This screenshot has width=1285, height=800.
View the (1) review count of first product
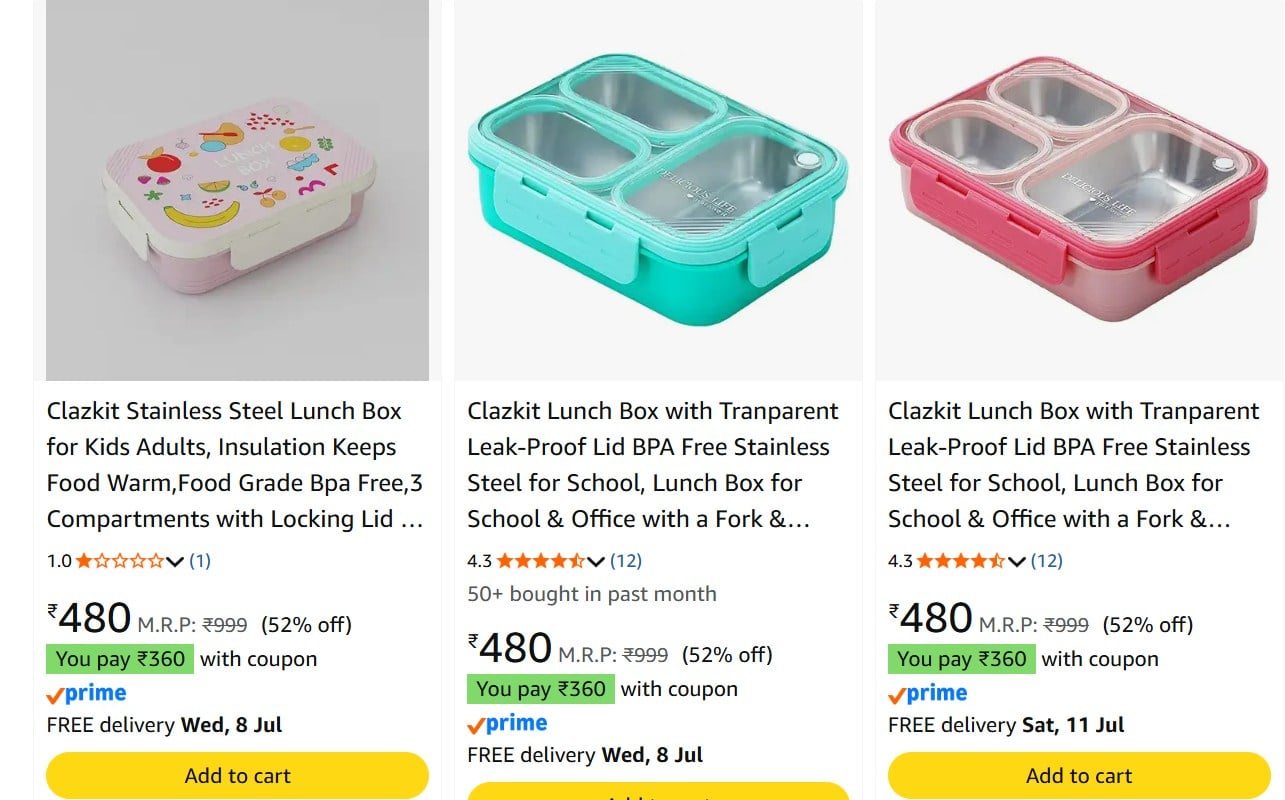pyautogui.click(x=200, y=561)
